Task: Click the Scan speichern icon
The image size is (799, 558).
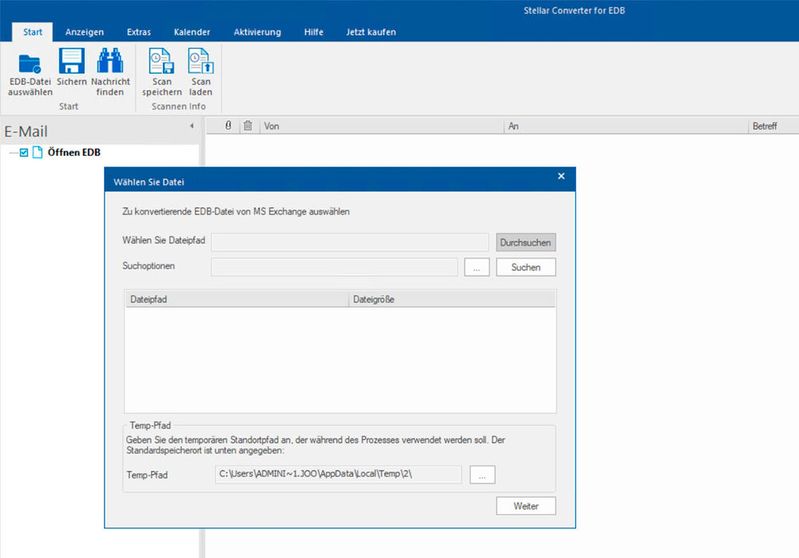Action: [162, 61]
